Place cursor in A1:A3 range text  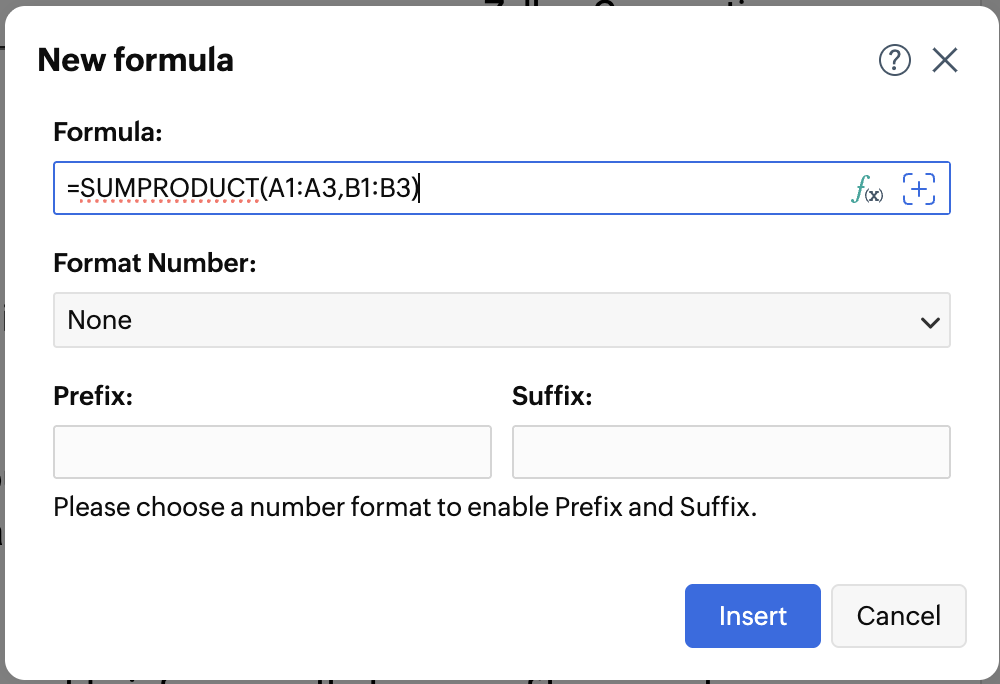[x=301, y=187]
